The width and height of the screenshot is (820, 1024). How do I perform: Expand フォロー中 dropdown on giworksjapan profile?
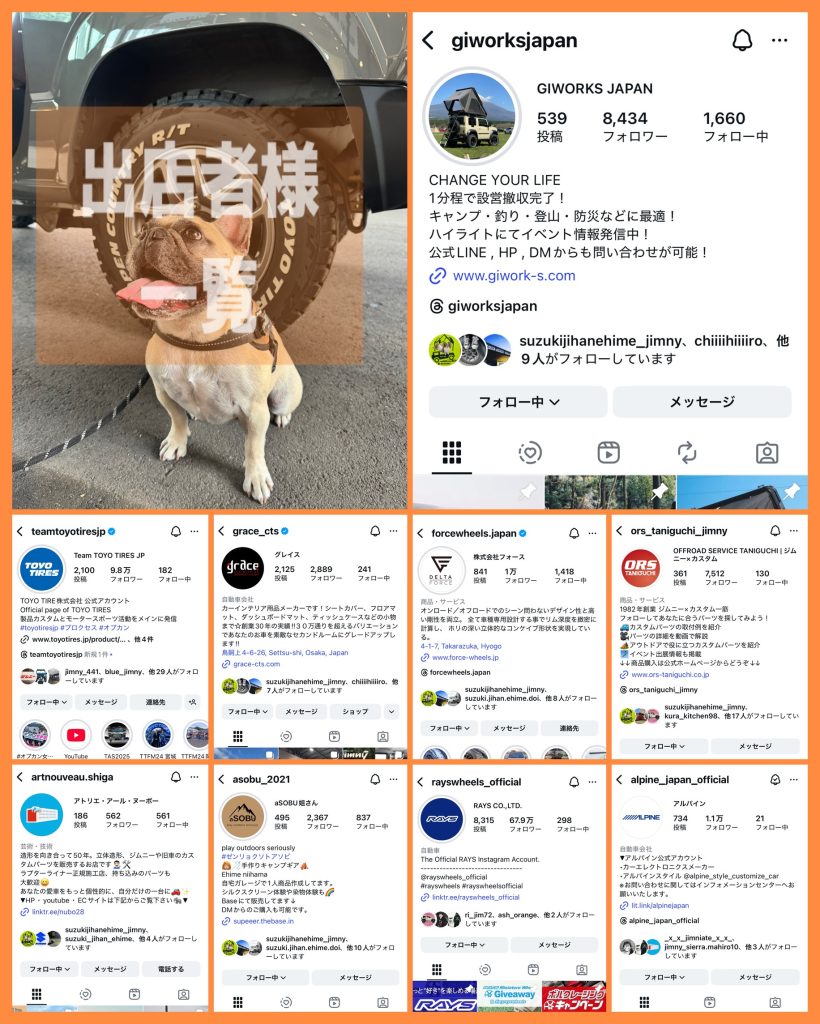(518, 402)
